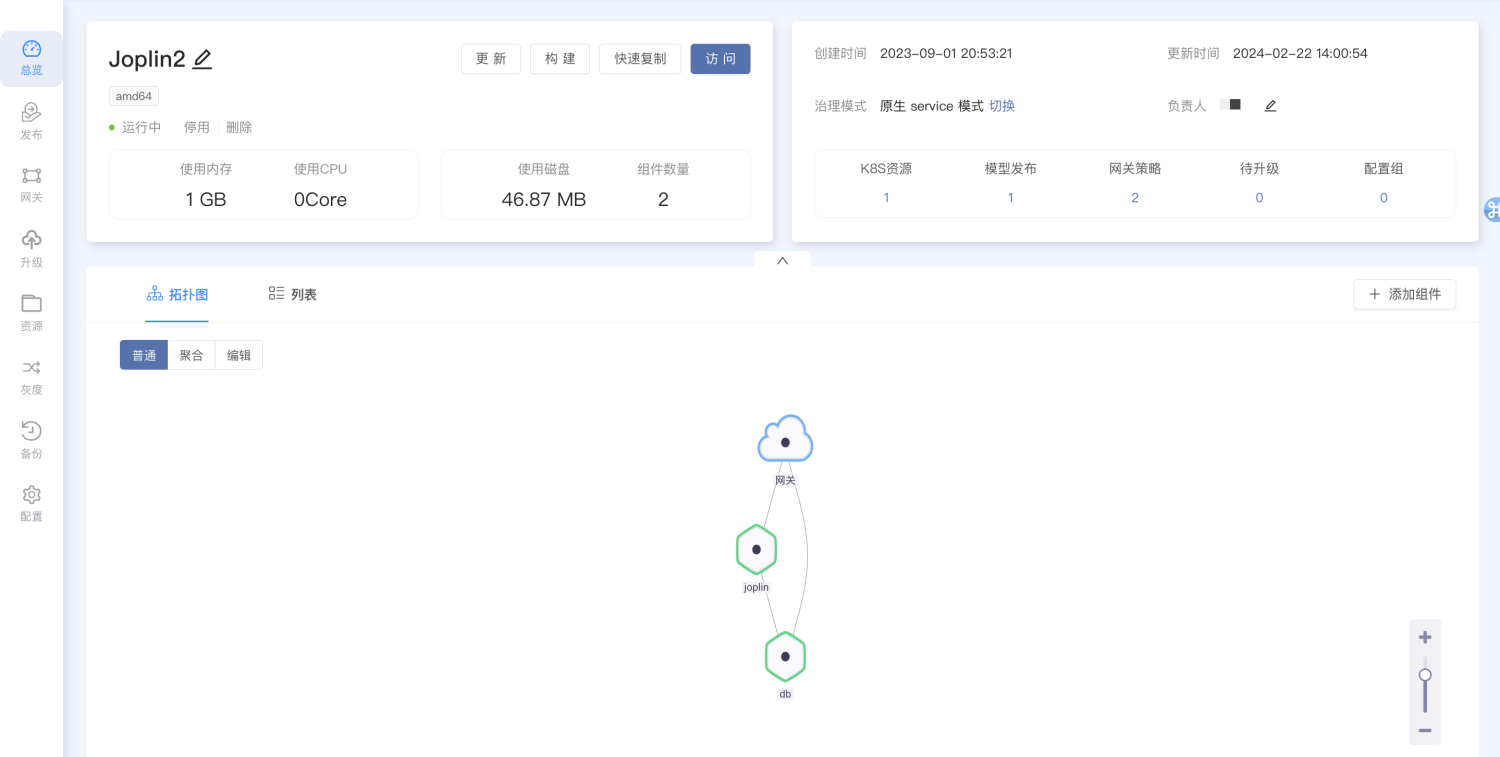Open the 配置组 count value
1500x757 pixels.
pos(1384,198)
